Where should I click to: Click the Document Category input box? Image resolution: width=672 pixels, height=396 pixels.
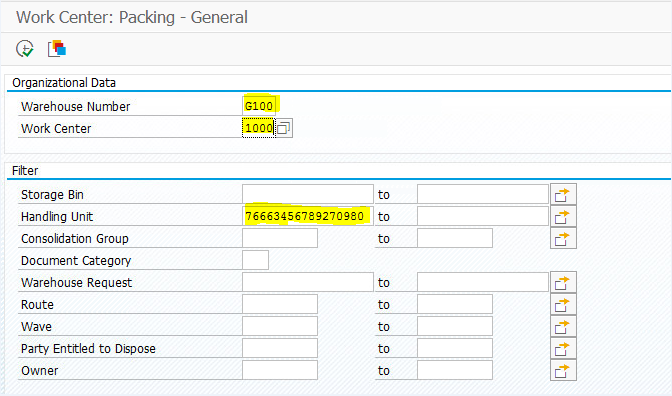point(255,260)
